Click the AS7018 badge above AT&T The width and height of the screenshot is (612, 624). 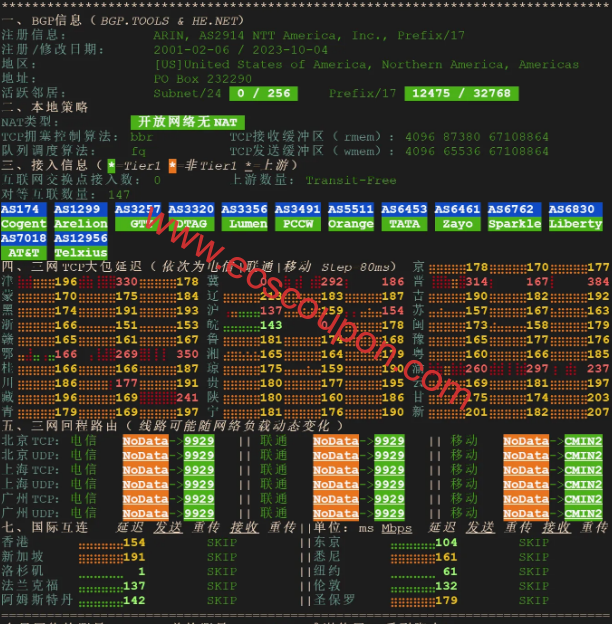pyautogui.click(x=23, y=238)
